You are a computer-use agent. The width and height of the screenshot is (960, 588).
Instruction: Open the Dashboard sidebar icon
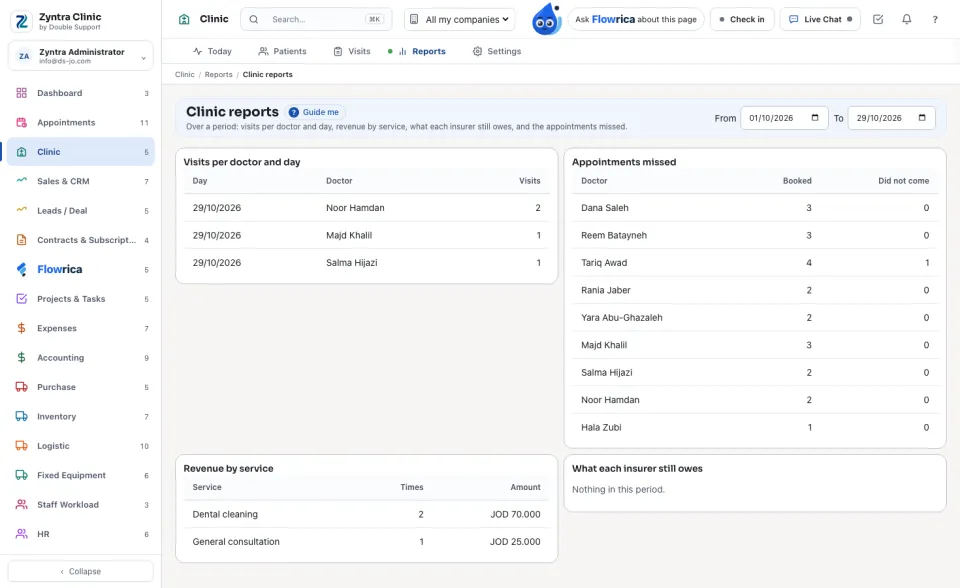[21, 93]
